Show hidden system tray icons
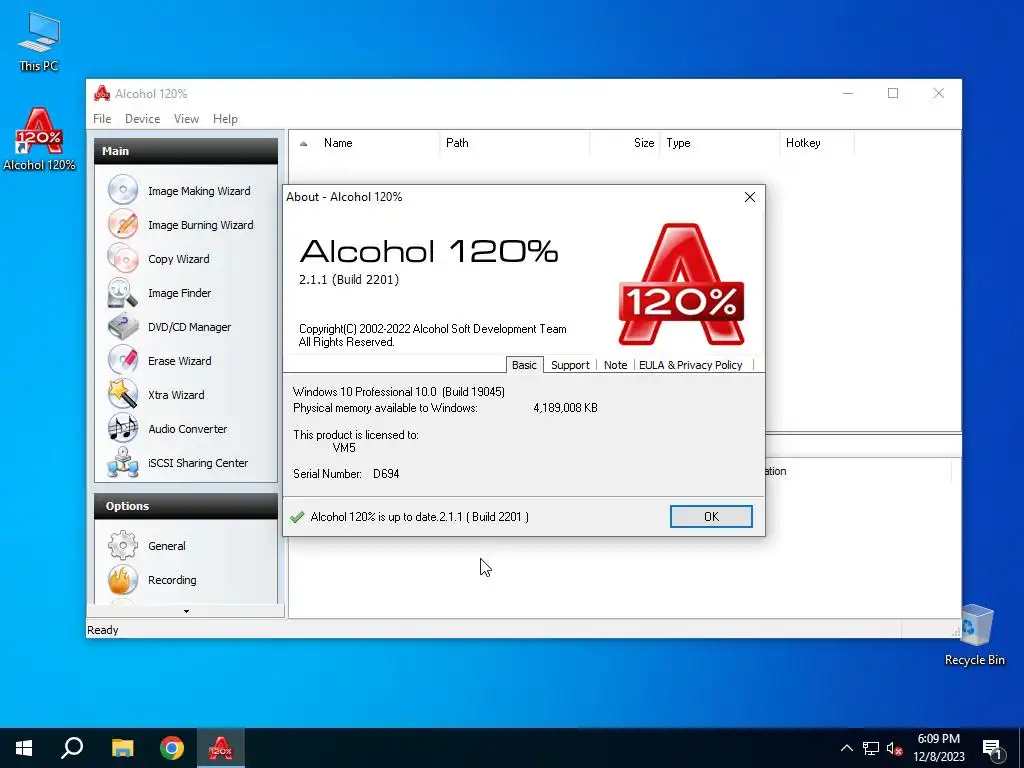 [x=846, y=748]
